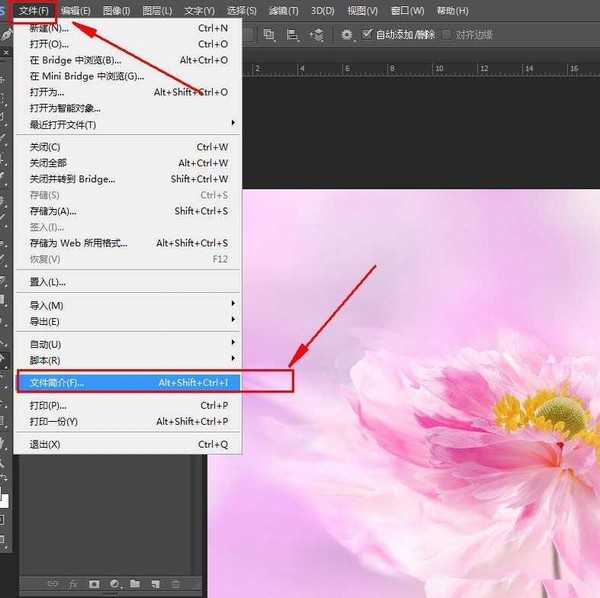Click the create new layer icon
This screenshot has height=598, width=600.
click(155, 584)
